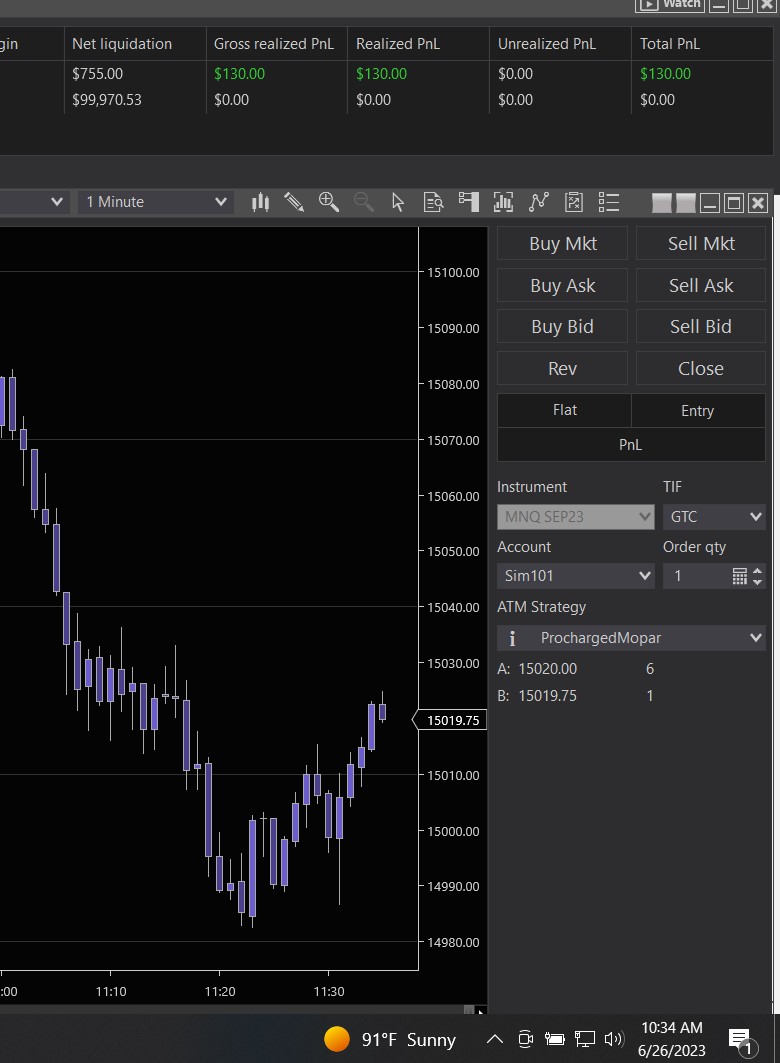Image resolution: width=780 pixels, height=1063 pixels.
Task: Open the Windows notification center icon
Action: click(741, 1040)
